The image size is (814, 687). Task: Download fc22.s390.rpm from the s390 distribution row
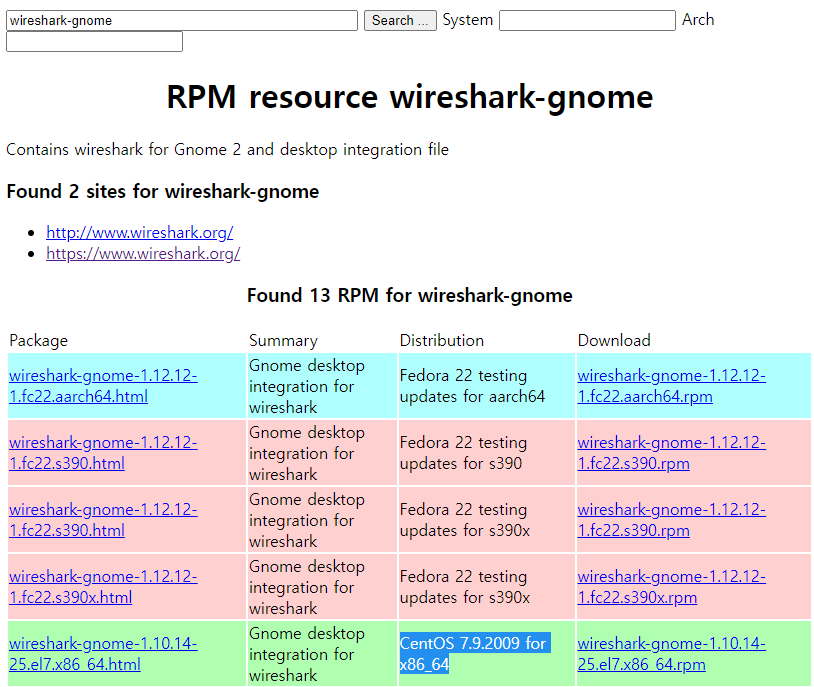tap(671, 453)
